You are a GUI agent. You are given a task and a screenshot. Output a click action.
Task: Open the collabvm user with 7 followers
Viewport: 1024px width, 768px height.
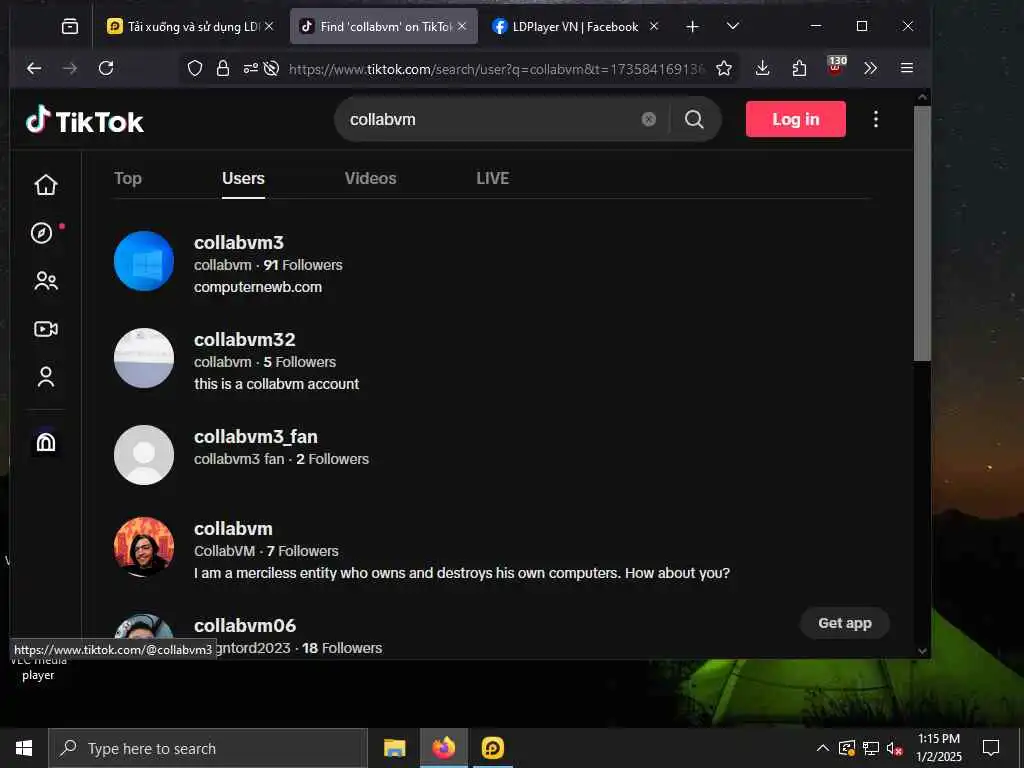[233, 528]
